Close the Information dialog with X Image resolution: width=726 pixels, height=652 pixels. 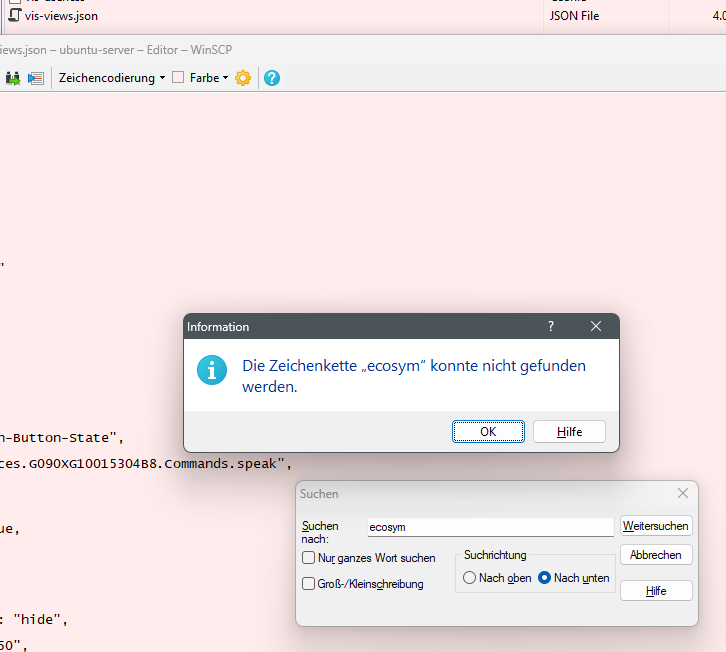[x=596, y=327]
